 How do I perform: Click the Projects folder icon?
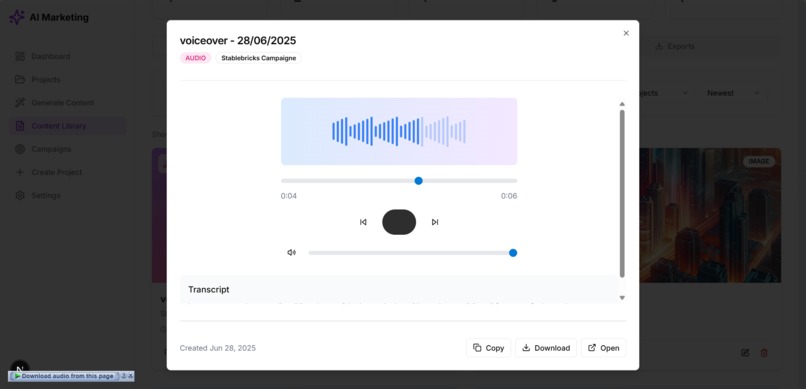click(x=20, y=80)
